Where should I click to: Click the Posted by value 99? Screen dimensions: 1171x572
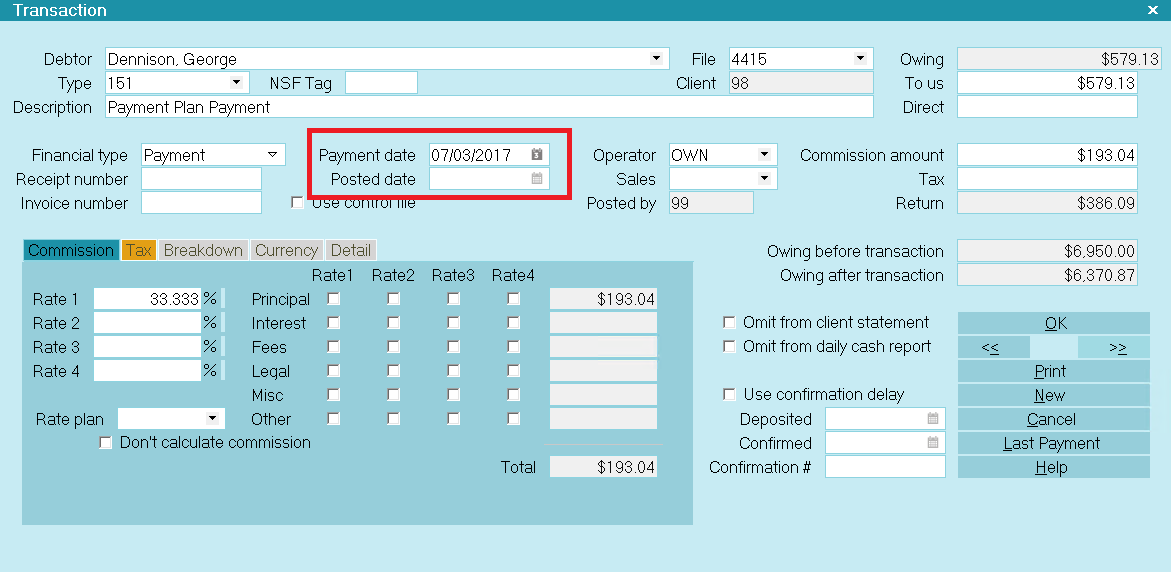click(x=712, y=203)
